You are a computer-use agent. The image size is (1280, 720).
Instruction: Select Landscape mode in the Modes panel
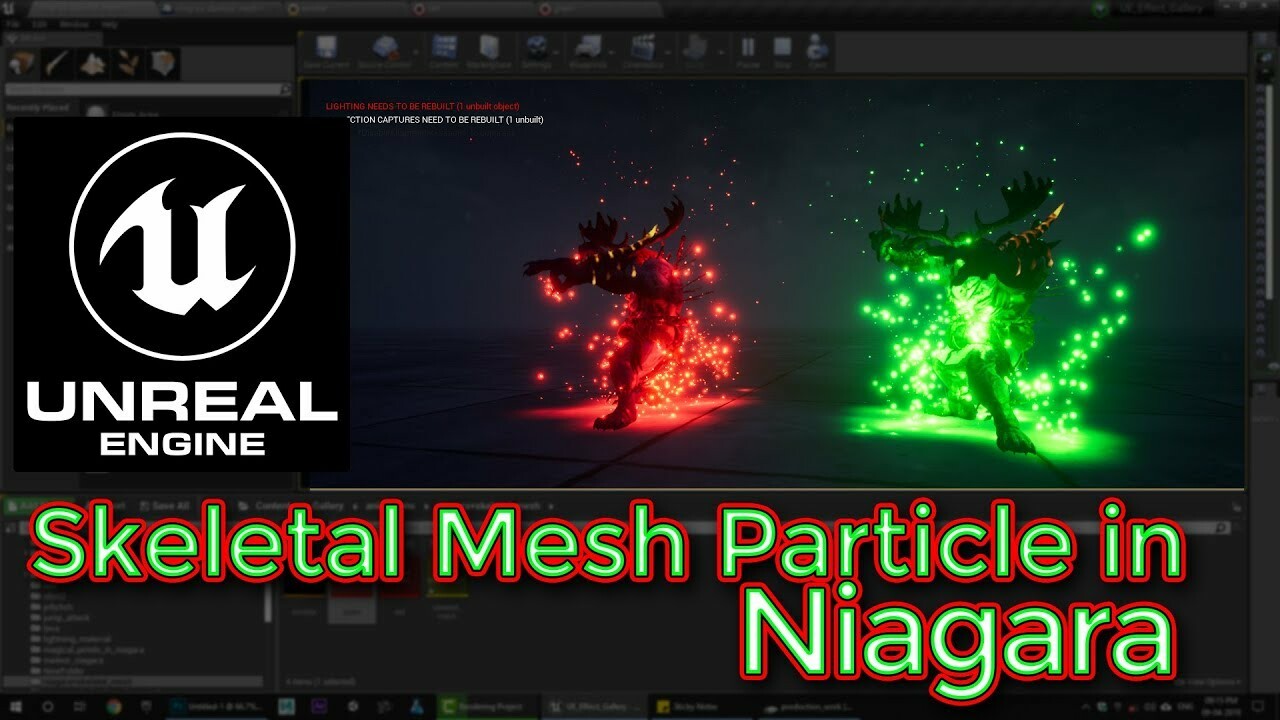pyautogui.click(x=92, y=64)
